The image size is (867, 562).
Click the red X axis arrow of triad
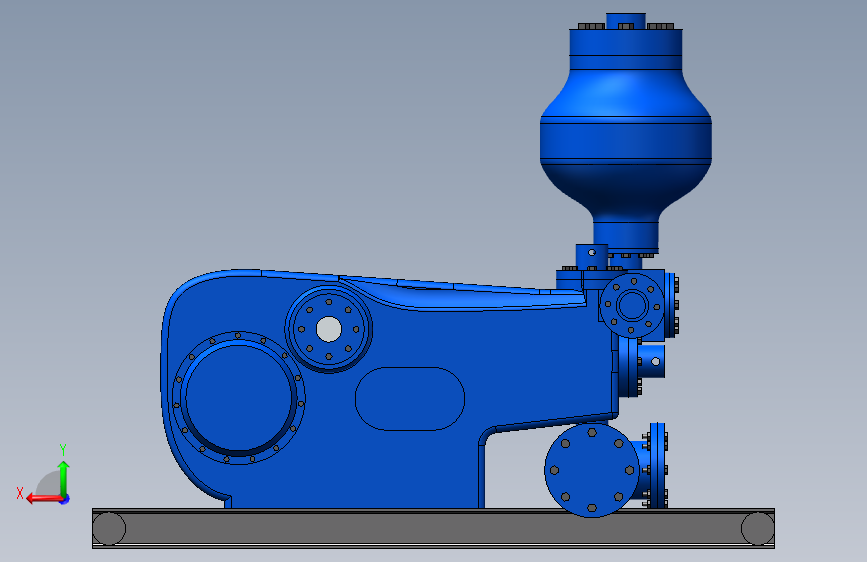click(43, 499)
